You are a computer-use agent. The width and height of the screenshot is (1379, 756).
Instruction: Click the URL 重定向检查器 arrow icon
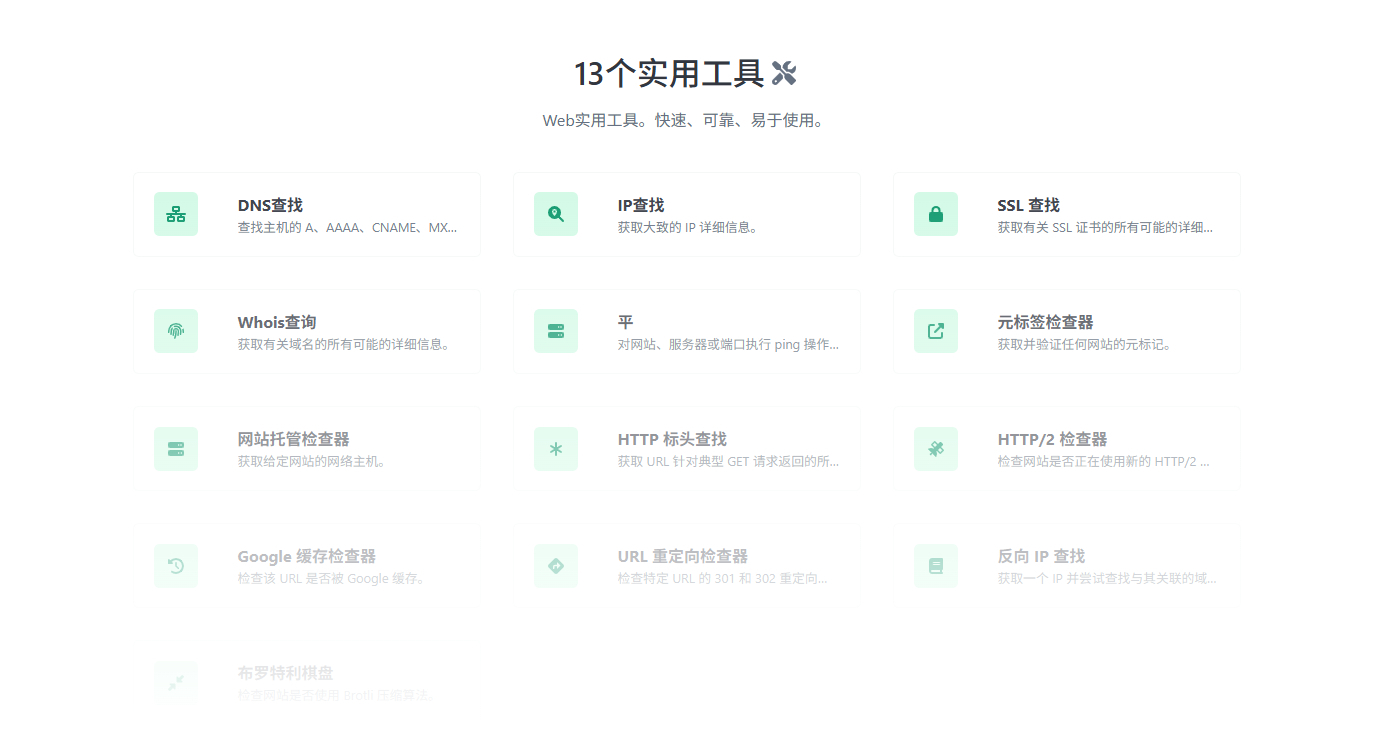(x=556, y=566)
